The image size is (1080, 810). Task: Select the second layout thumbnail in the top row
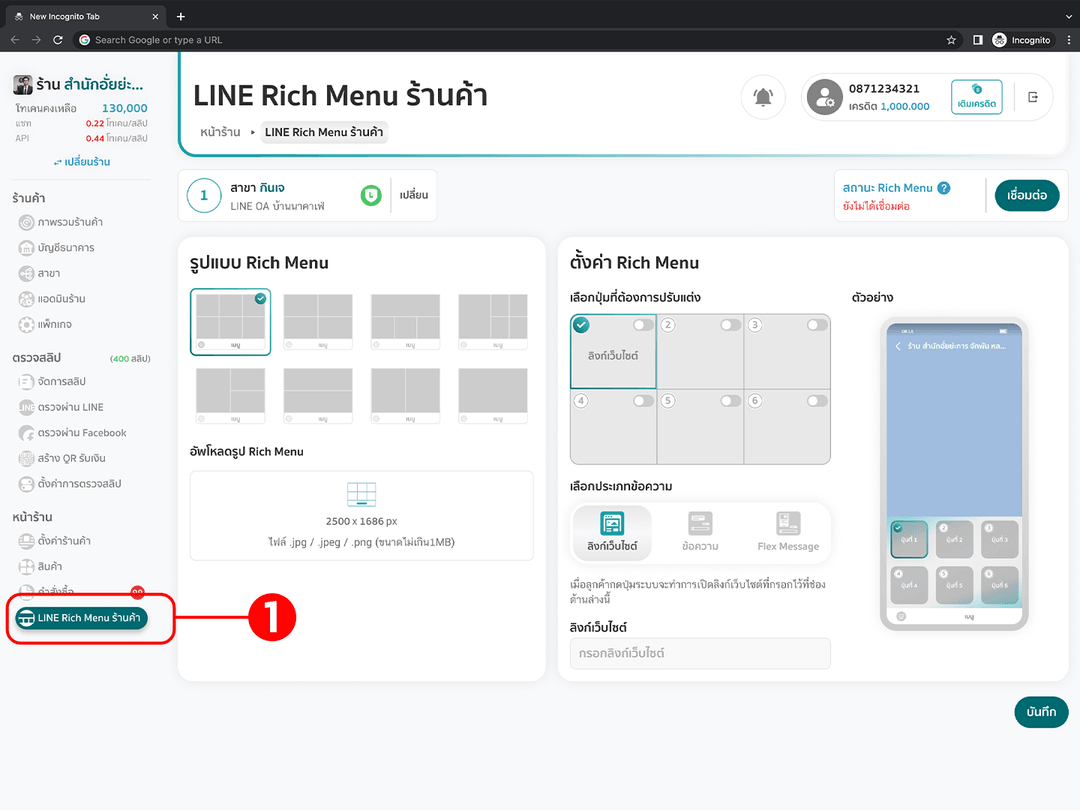[x=318, y=322]
